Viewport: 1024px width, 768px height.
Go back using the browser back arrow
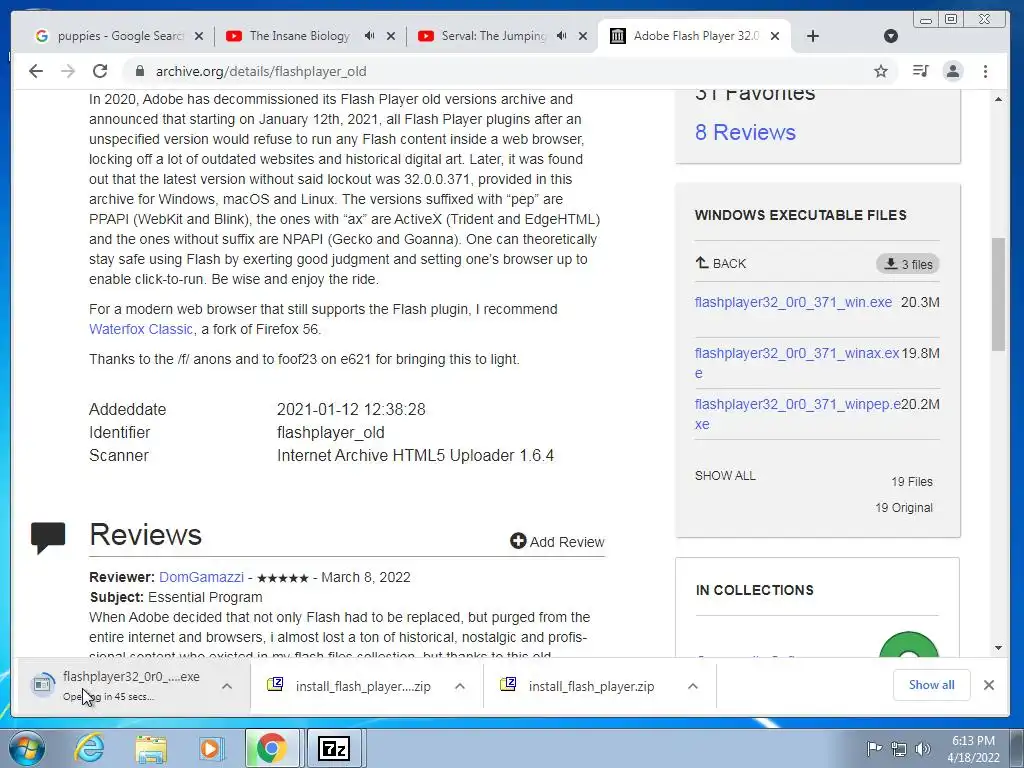pyautogui.click(x=36, y=71)
